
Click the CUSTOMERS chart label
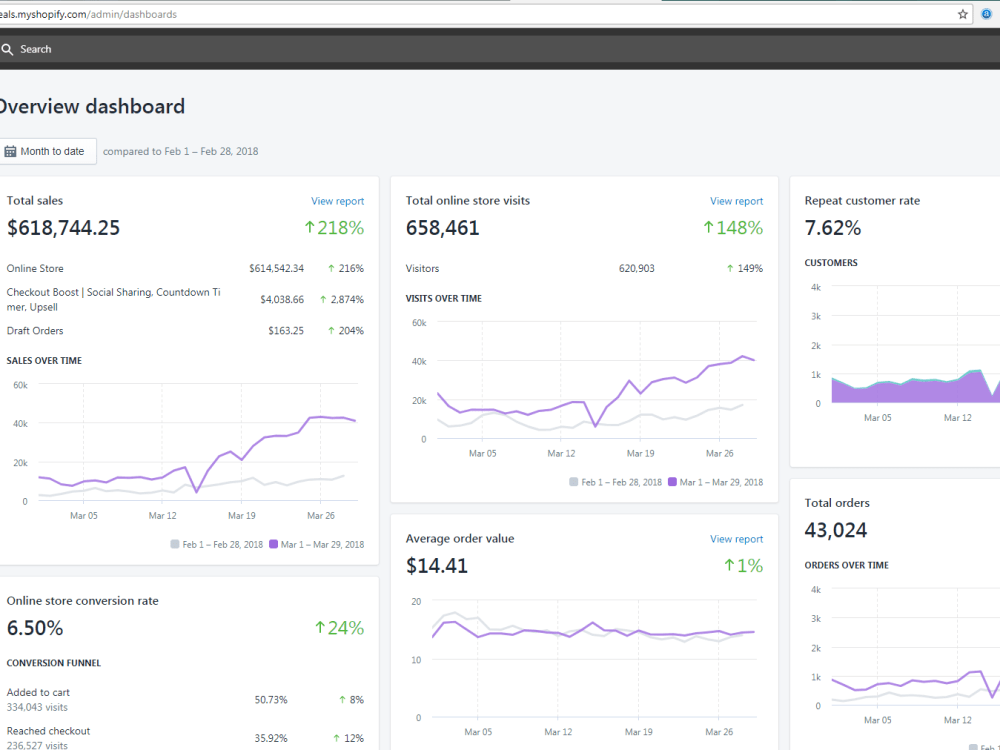831,263
